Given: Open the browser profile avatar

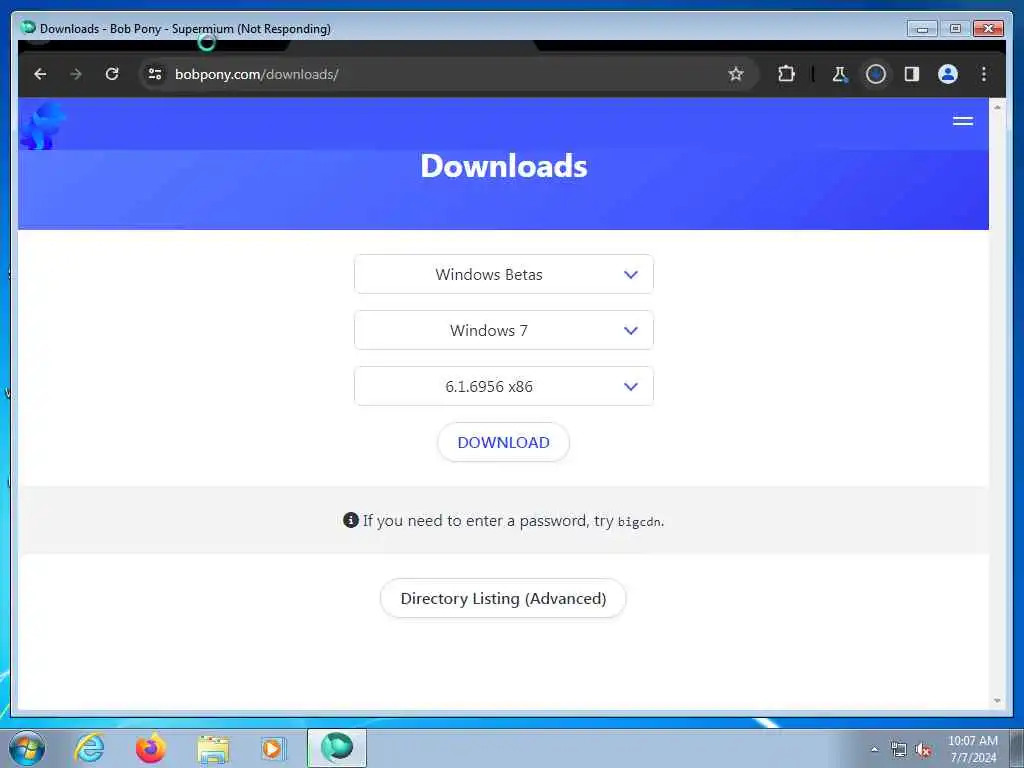Looking at the screenshot, I should pyautogui.click(x=948, y=74).
